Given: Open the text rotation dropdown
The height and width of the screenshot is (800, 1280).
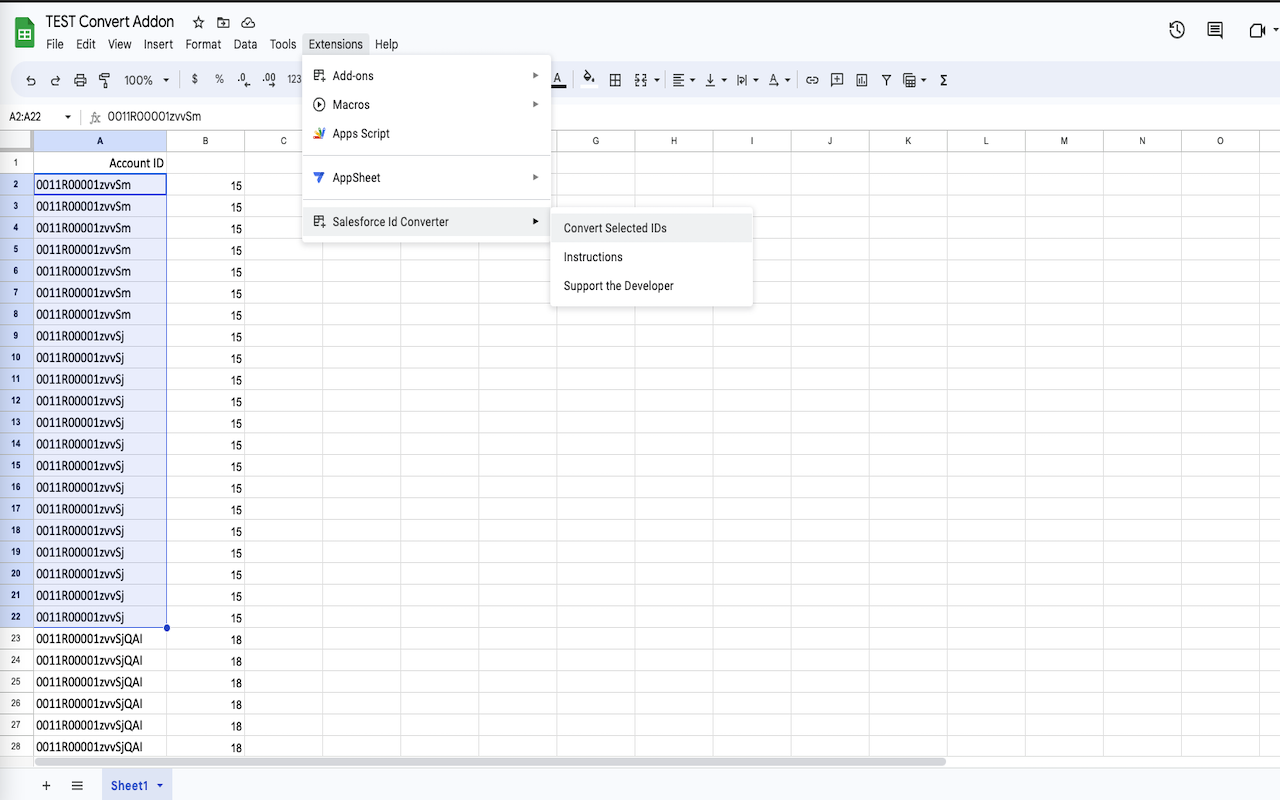Looking at the screenshot, I should pyautogui.click(x=779, y=80).
